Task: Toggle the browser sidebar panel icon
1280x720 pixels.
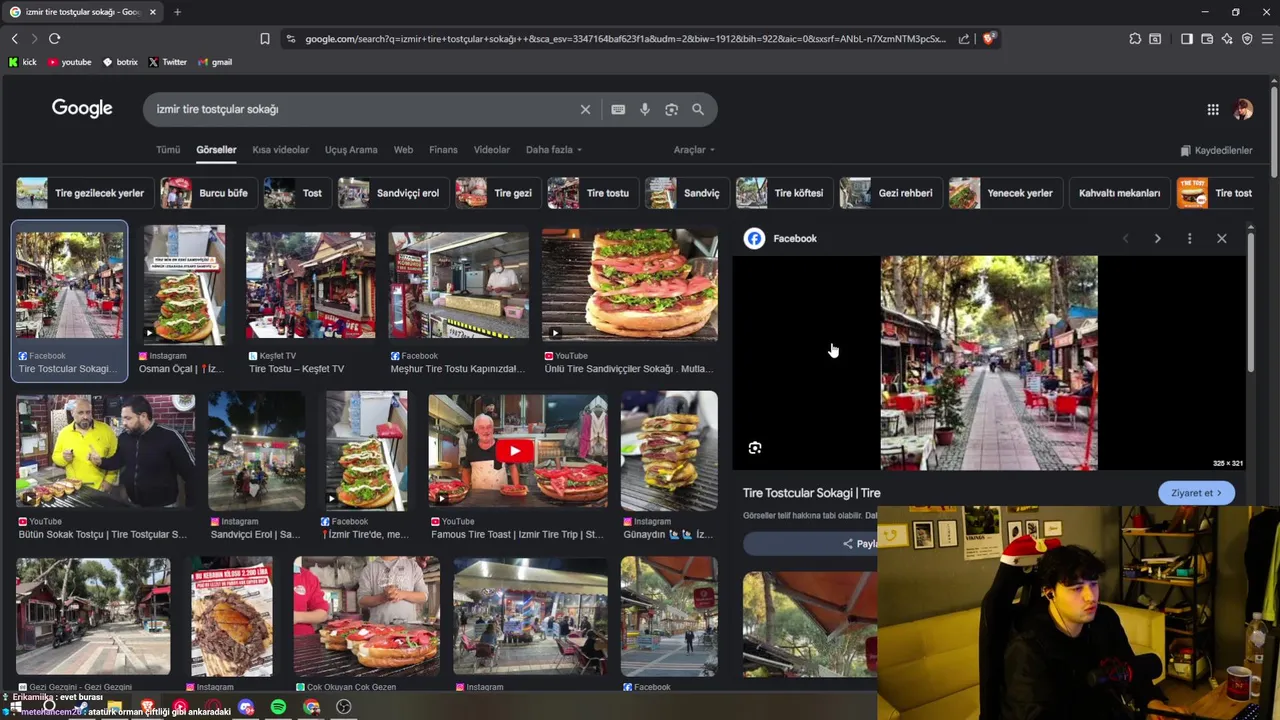Action: (1186, 39)
